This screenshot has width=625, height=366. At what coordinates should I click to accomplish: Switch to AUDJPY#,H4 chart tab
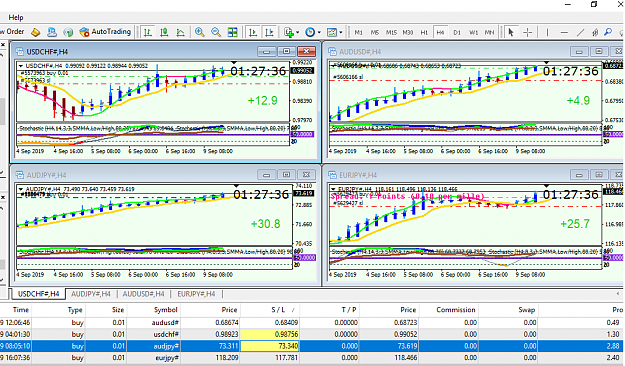[x=91, y=294]
